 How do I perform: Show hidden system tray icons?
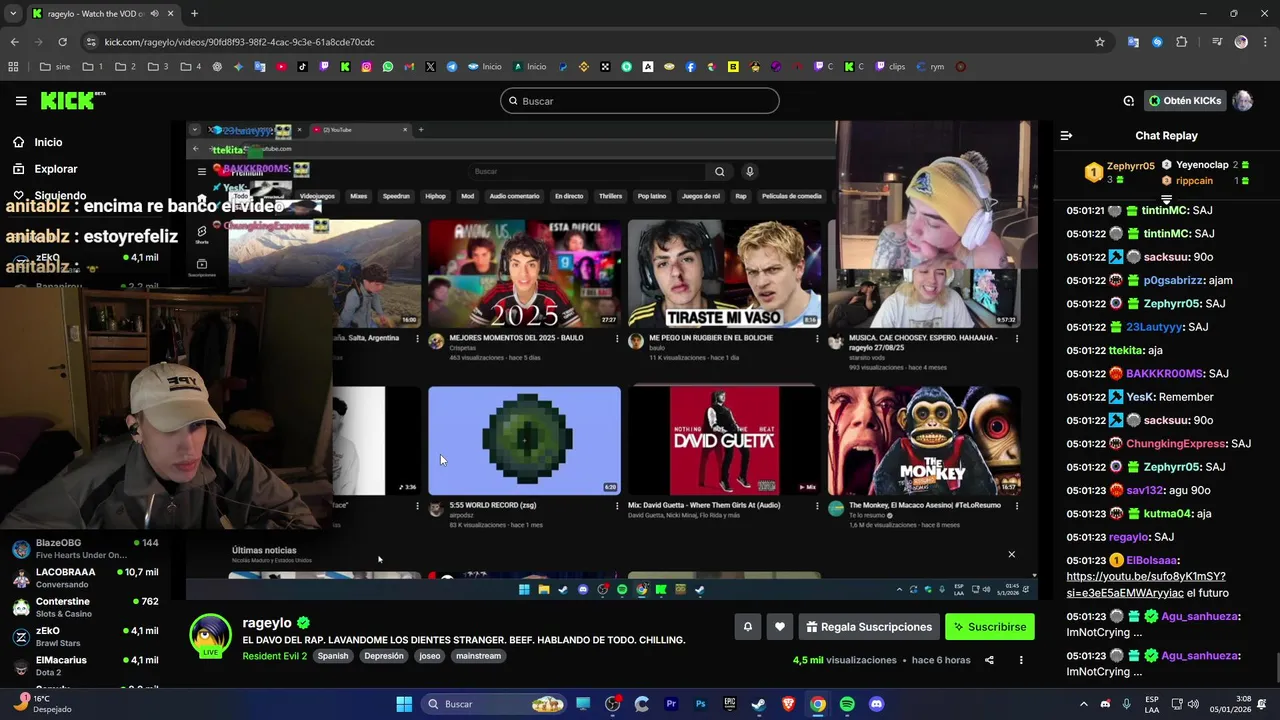(1083, 704)
